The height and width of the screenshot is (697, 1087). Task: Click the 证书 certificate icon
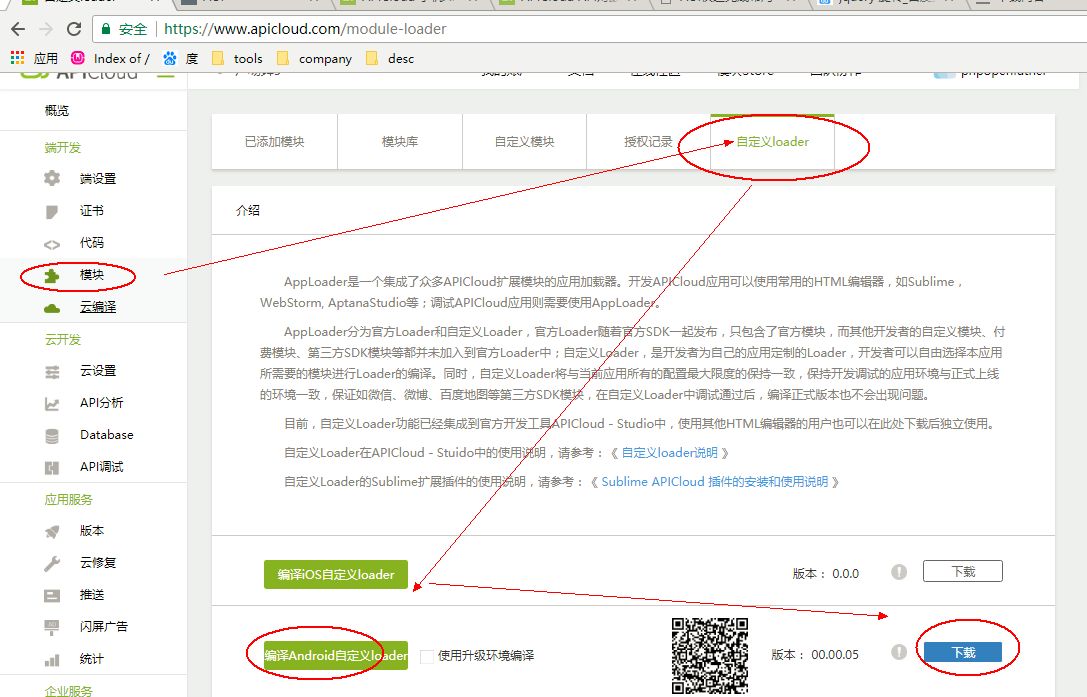[x=52, y=211]
